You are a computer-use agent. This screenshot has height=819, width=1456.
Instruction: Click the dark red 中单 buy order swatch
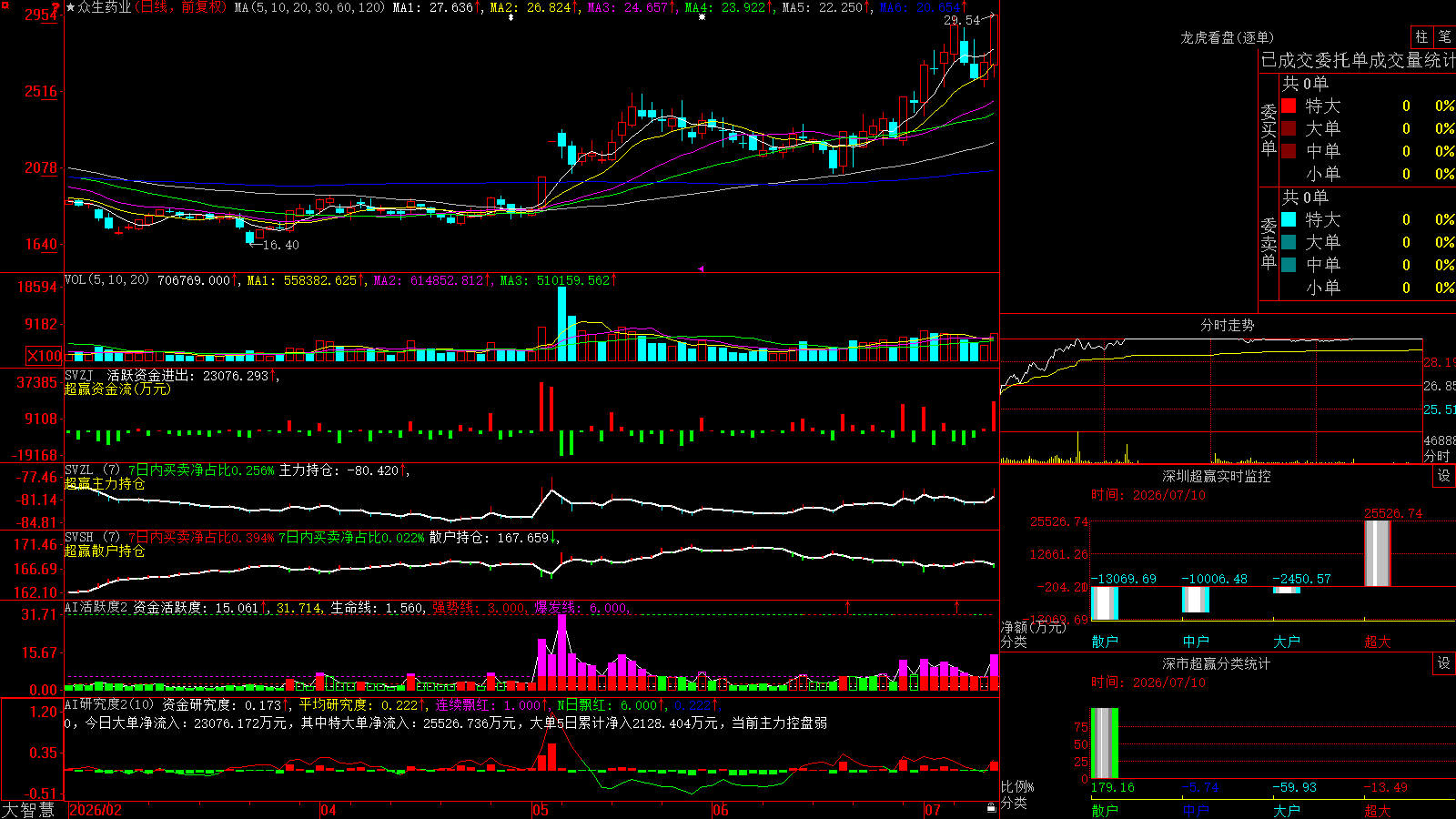click(1289, 151)
